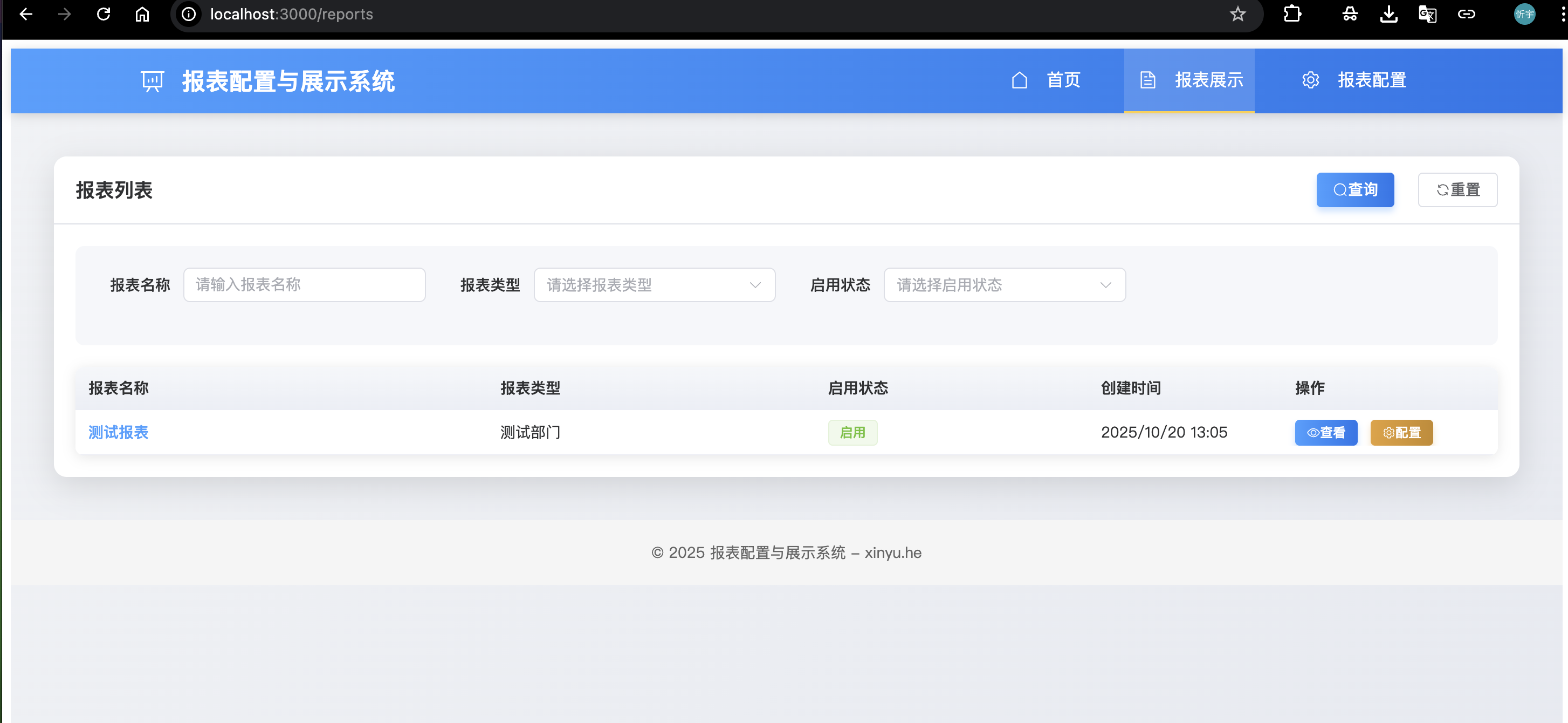Open browser downloads icon
Screen dimensions: 1568x723
point(1388,14)
